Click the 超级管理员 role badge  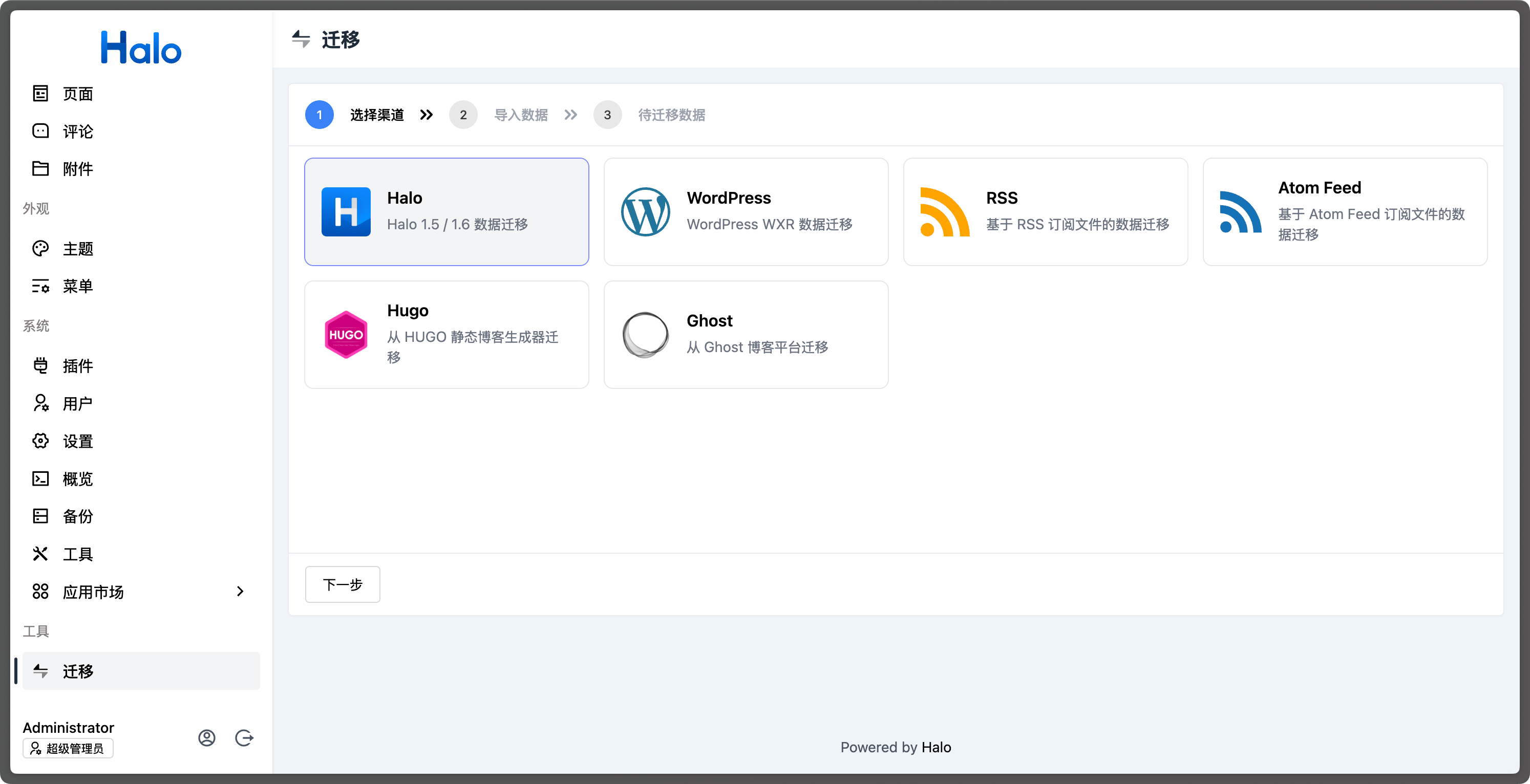[67, 748]
